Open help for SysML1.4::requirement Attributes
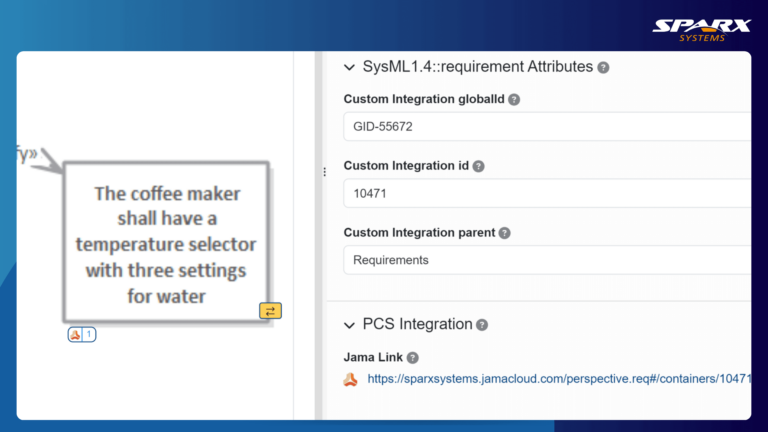 click(603, 68)
